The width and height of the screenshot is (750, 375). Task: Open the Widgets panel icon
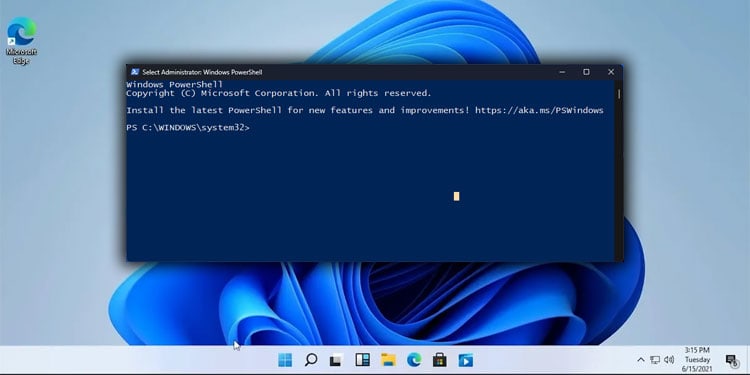click(363, 360)
